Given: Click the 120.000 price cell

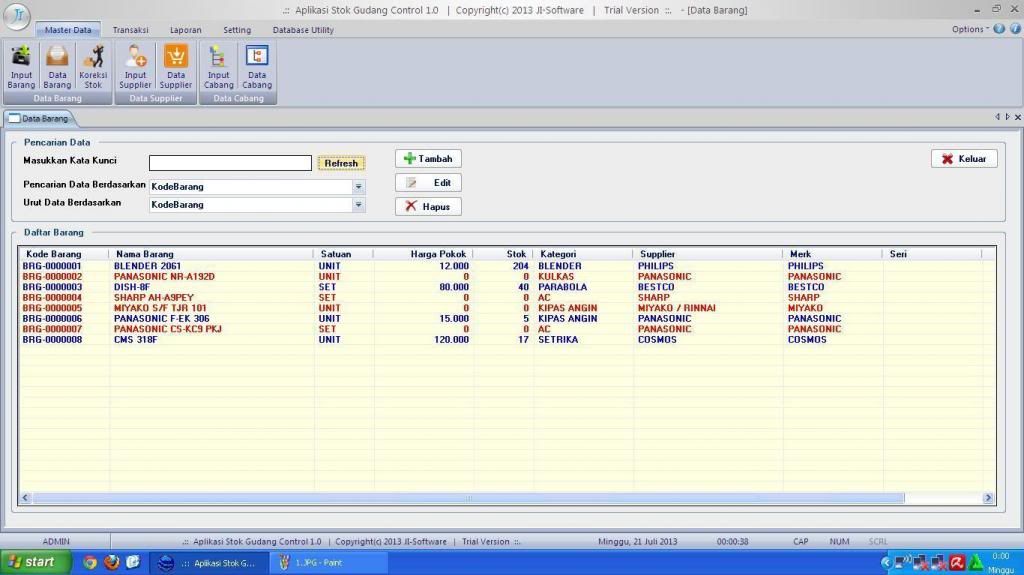Looking at the screenshot, I should point(451,339).
